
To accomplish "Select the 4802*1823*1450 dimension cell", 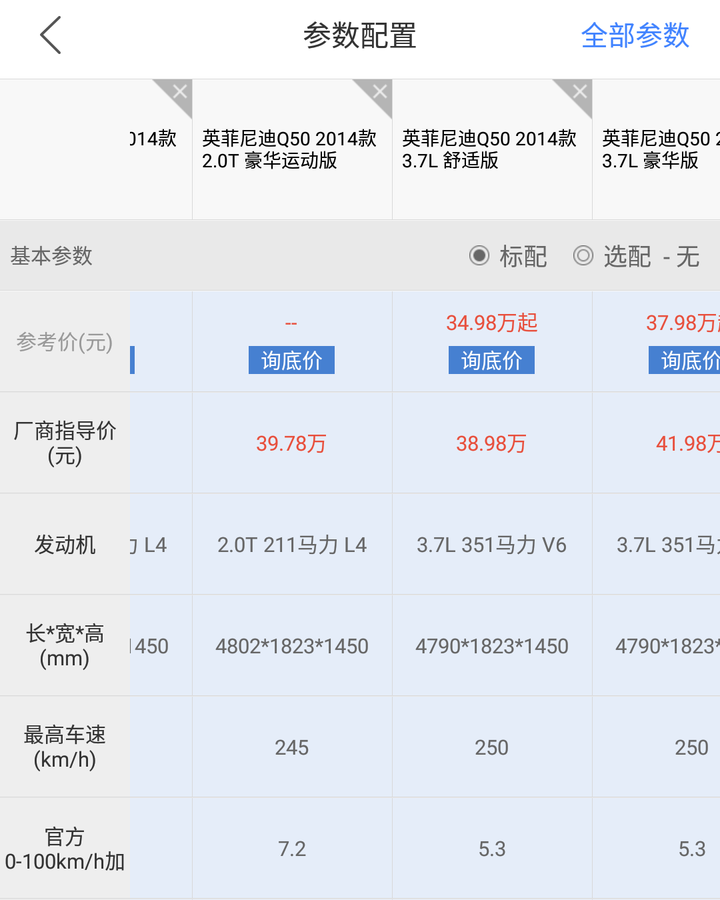I will tap(292, 646).
